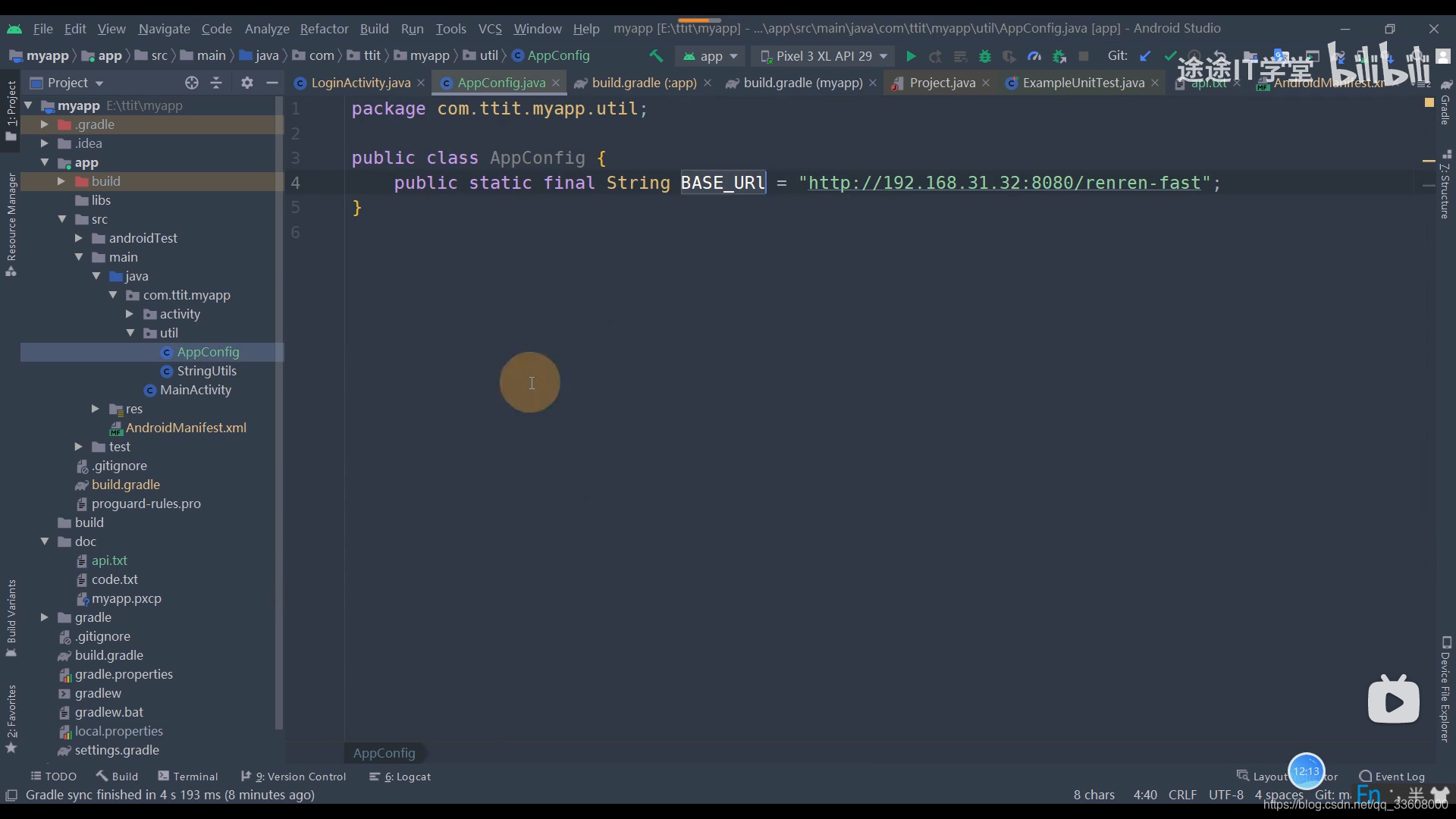
Task: Expand the .idea folder
Action: coord(45,143)
